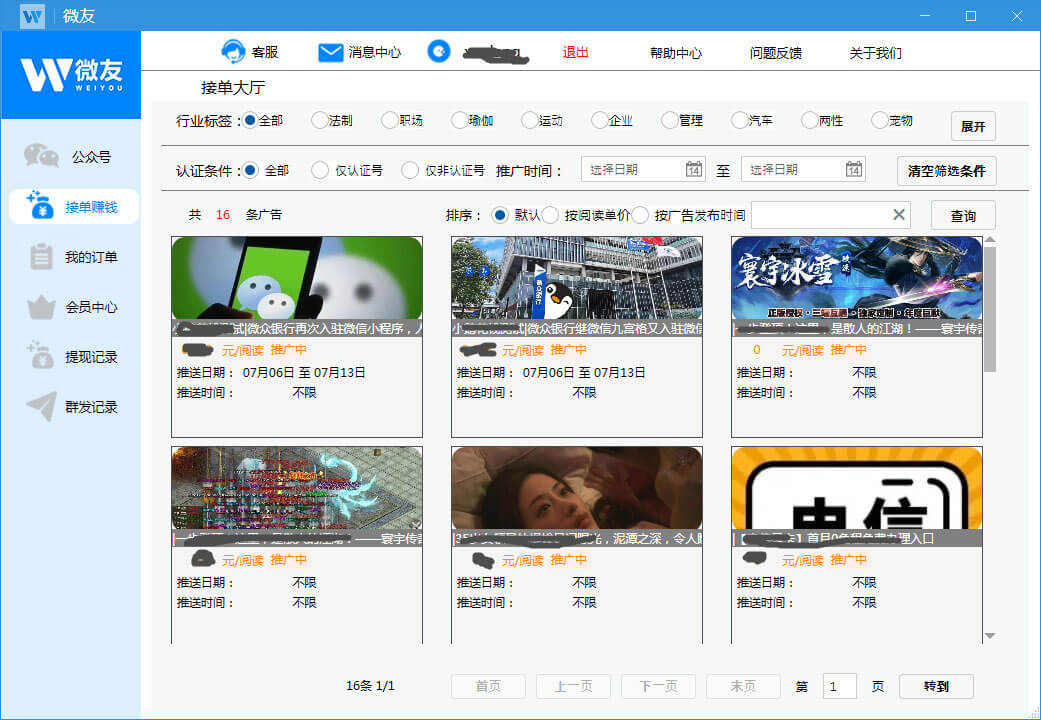Screen dimensions: 1041x720
Task: Open the end date calendar picker
Action: (854, 170)
